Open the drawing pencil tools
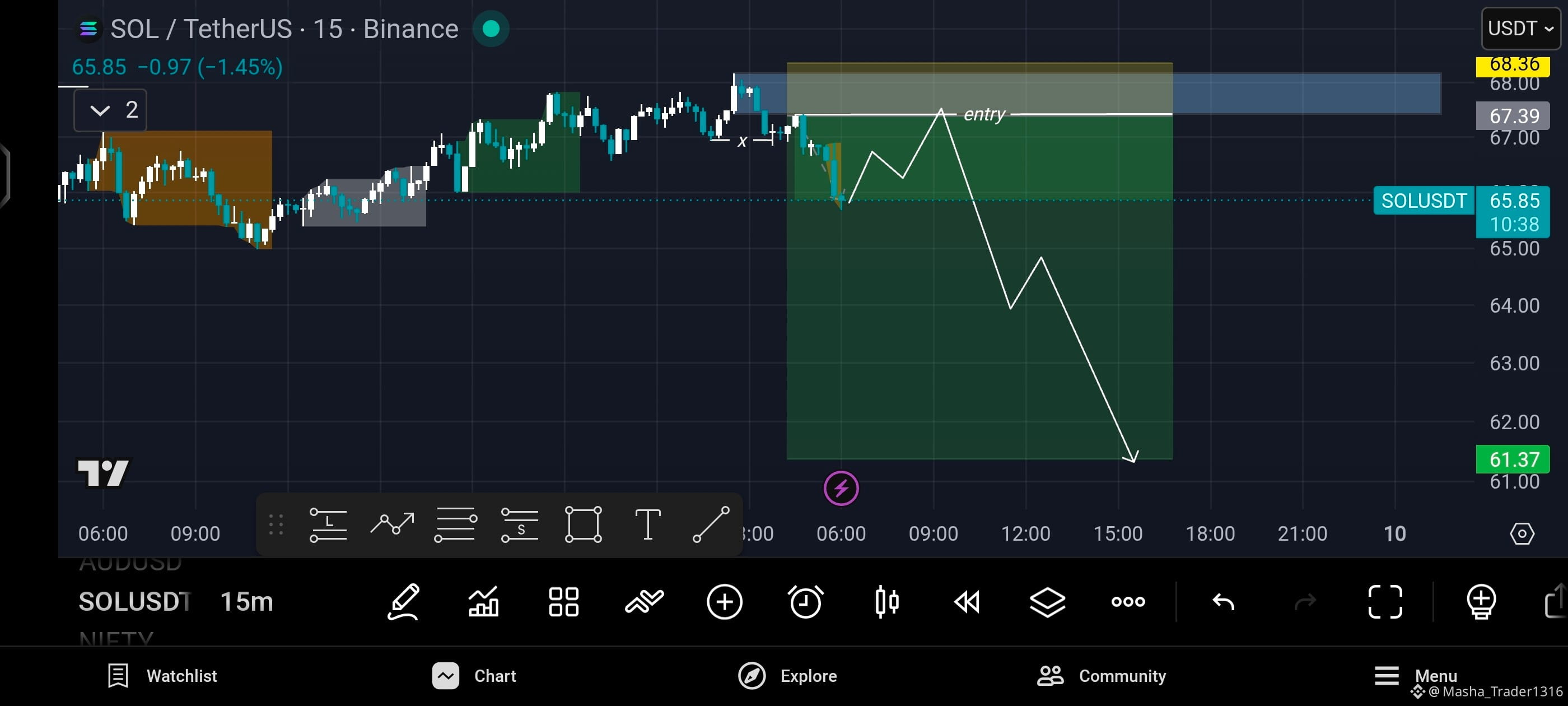 coord(404,602)
